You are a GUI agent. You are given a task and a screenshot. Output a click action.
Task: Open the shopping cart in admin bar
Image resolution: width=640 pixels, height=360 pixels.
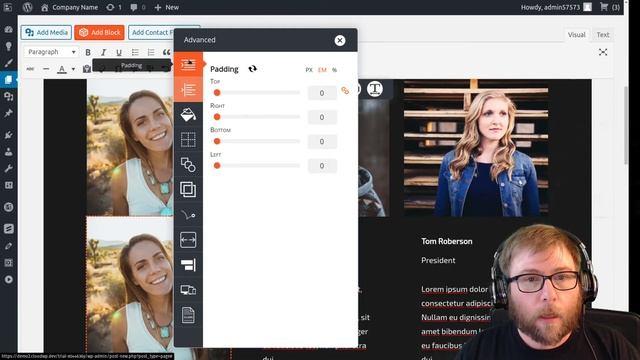(610, 7)
